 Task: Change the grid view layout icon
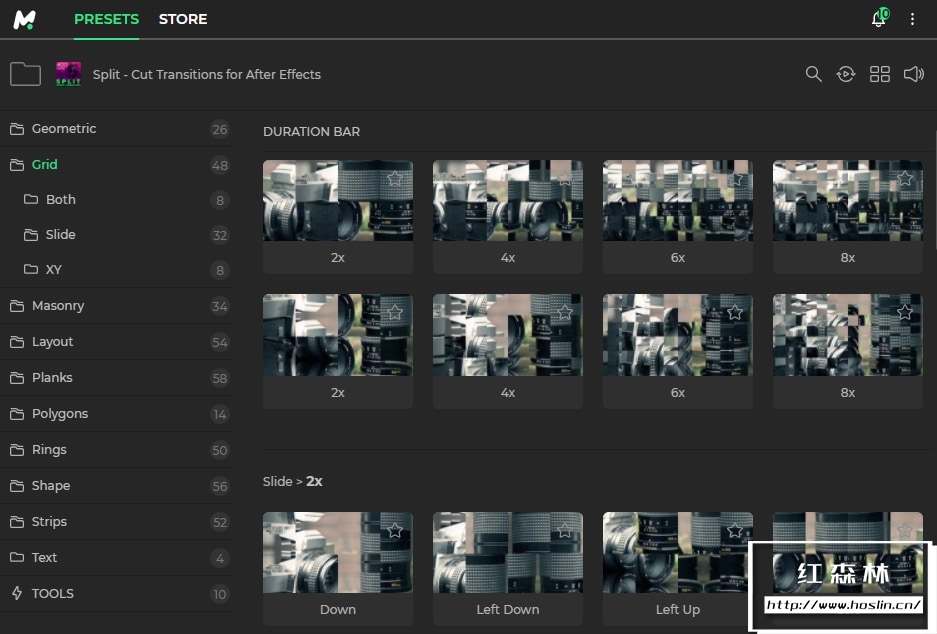click(x=880, y=74)
